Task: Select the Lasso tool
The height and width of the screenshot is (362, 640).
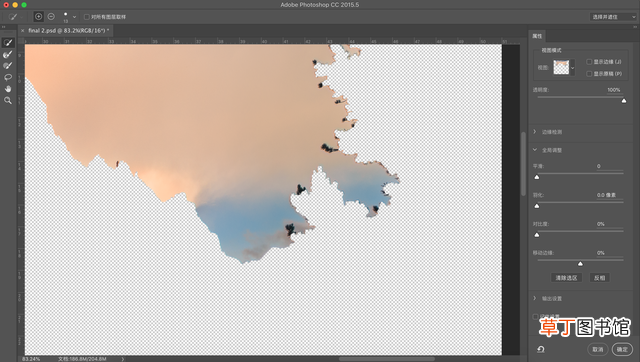Action: pos(8,77)
